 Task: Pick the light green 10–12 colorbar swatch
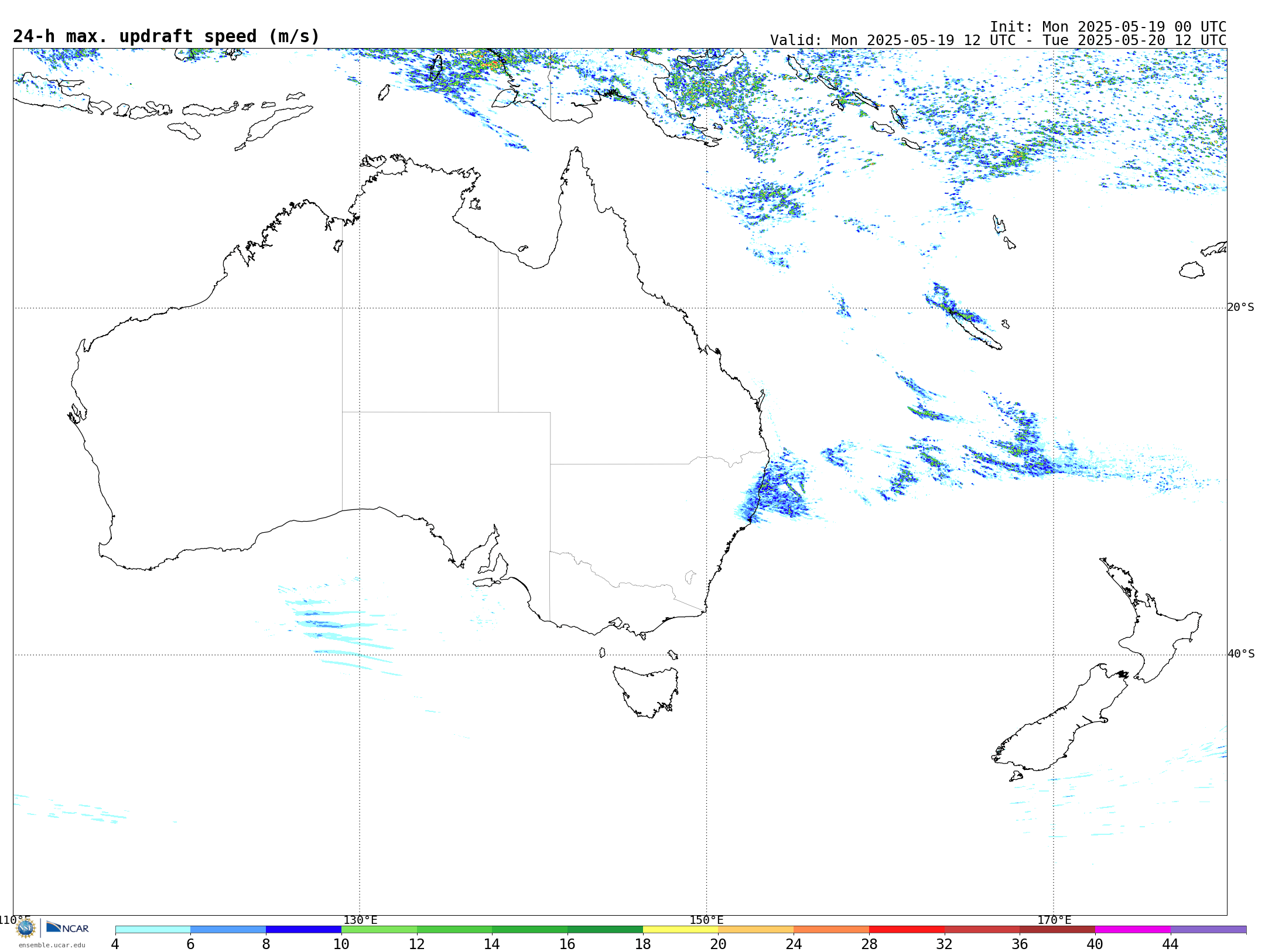379,930
